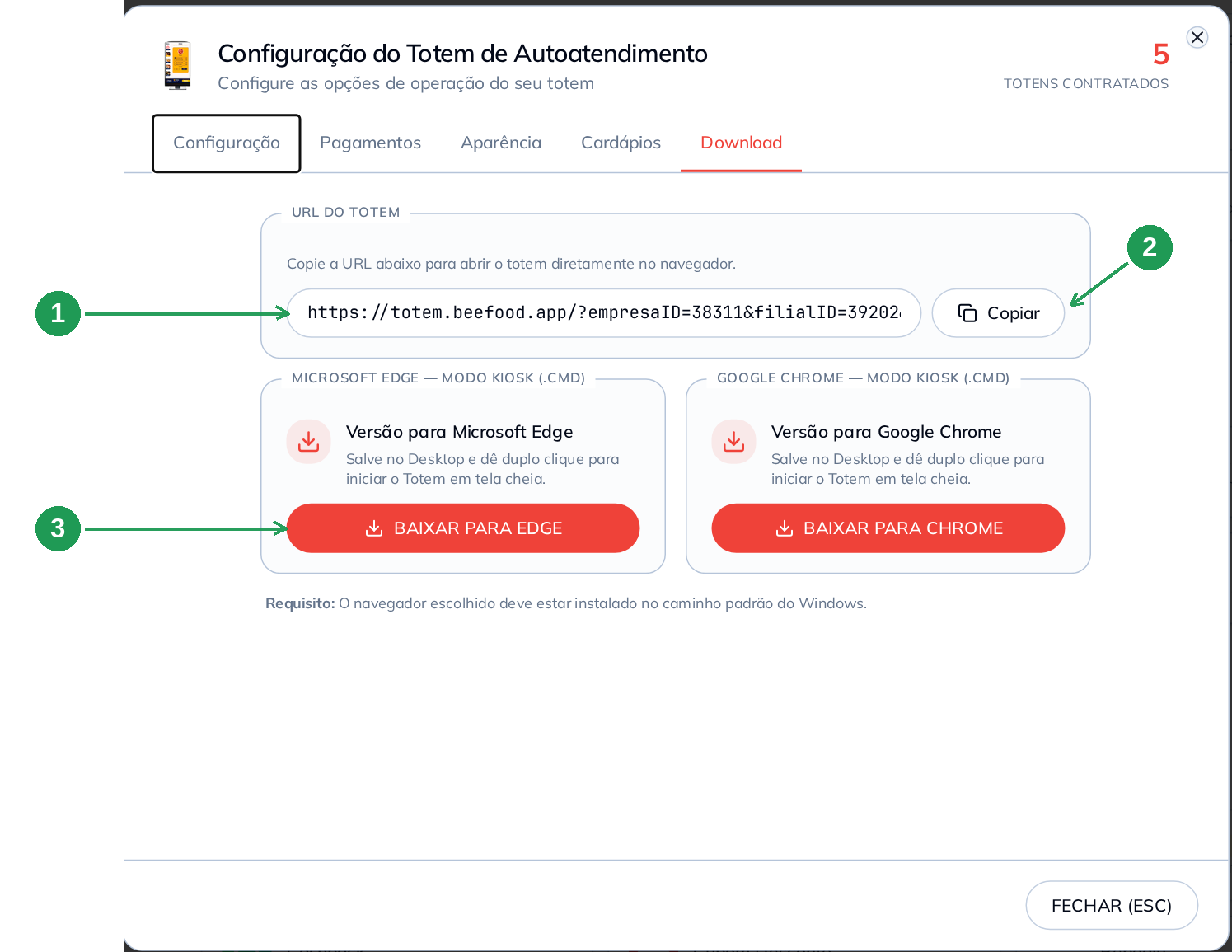Go to the Cardápios tab
This screenshot has width=1232, height=952.
pyautogui.click(x=621, y=143)
